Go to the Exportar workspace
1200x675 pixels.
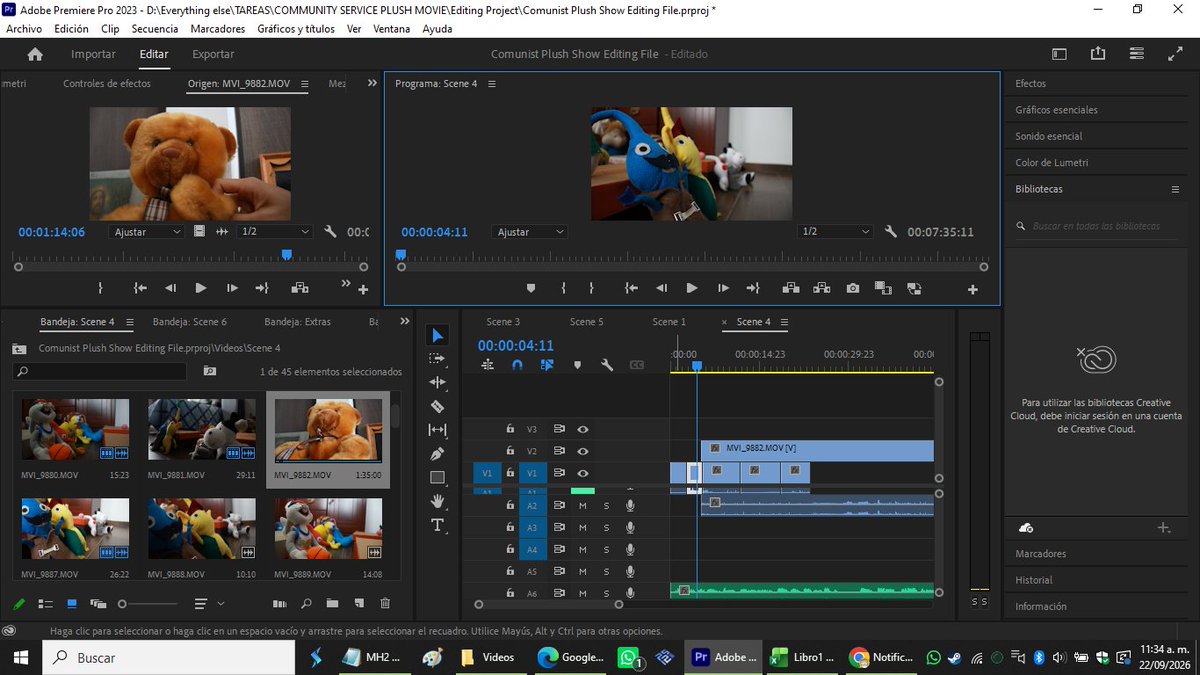pos(213,54)
